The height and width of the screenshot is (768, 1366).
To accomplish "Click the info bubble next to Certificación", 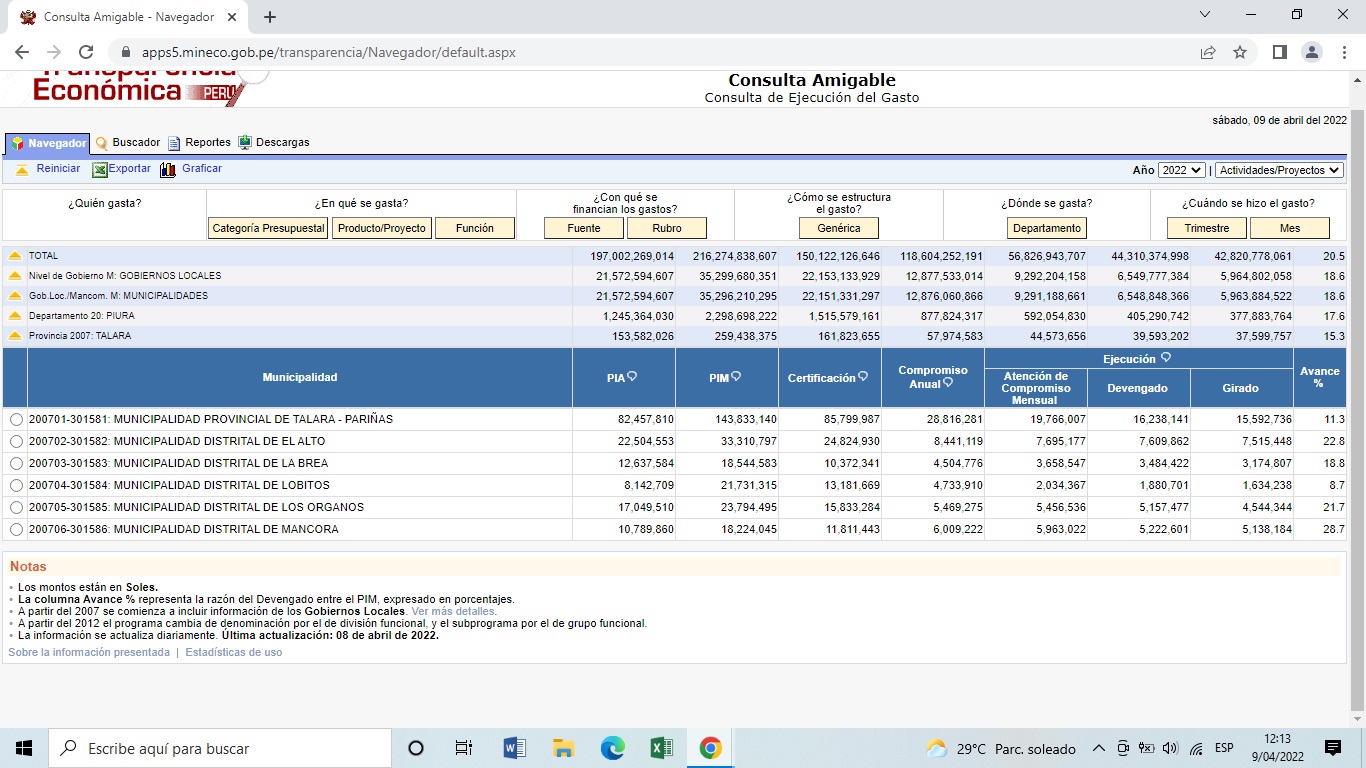I will tap(863, 377).
